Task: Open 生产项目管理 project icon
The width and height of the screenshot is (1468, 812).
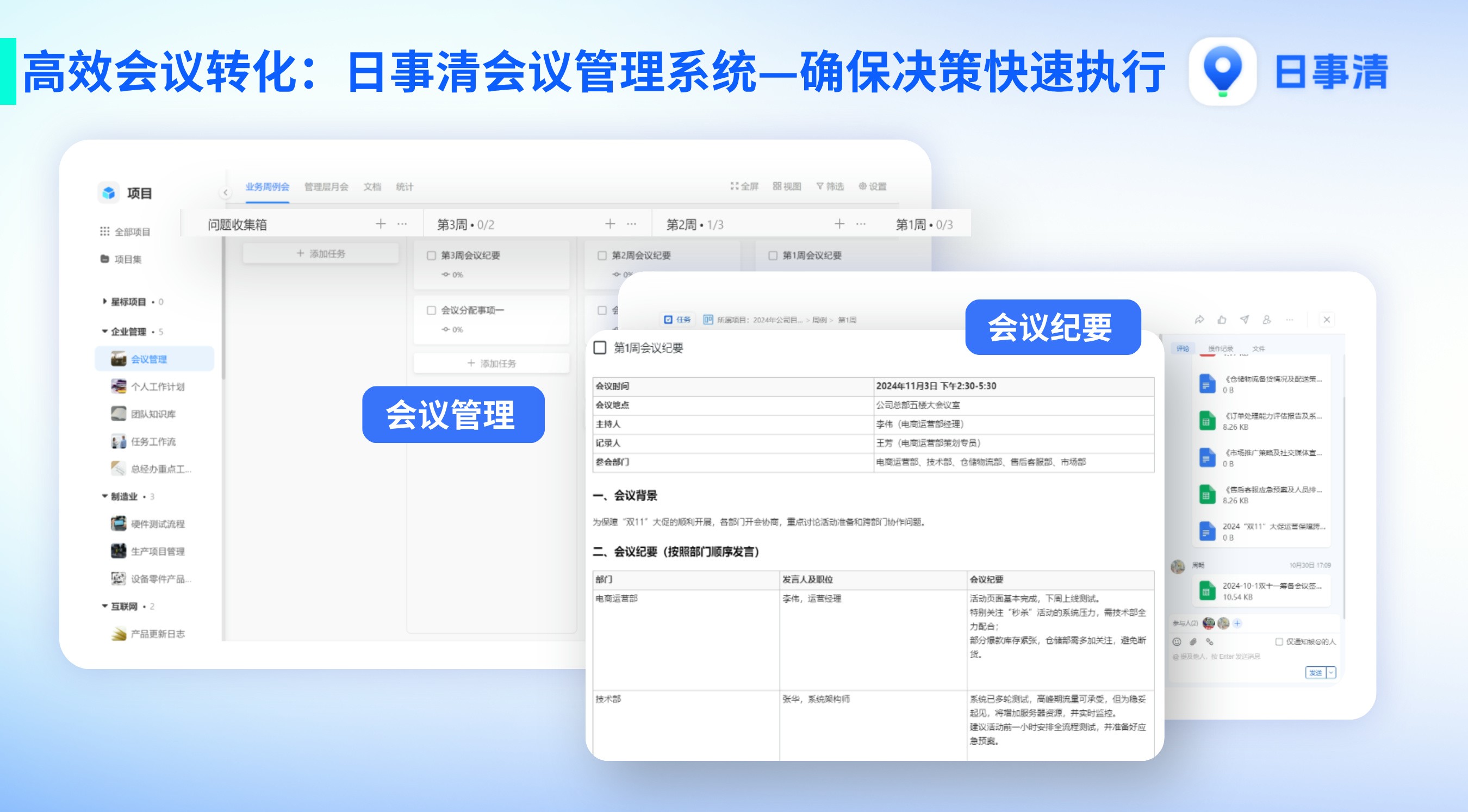Action: pyautogui.click(x=119, y=551)
